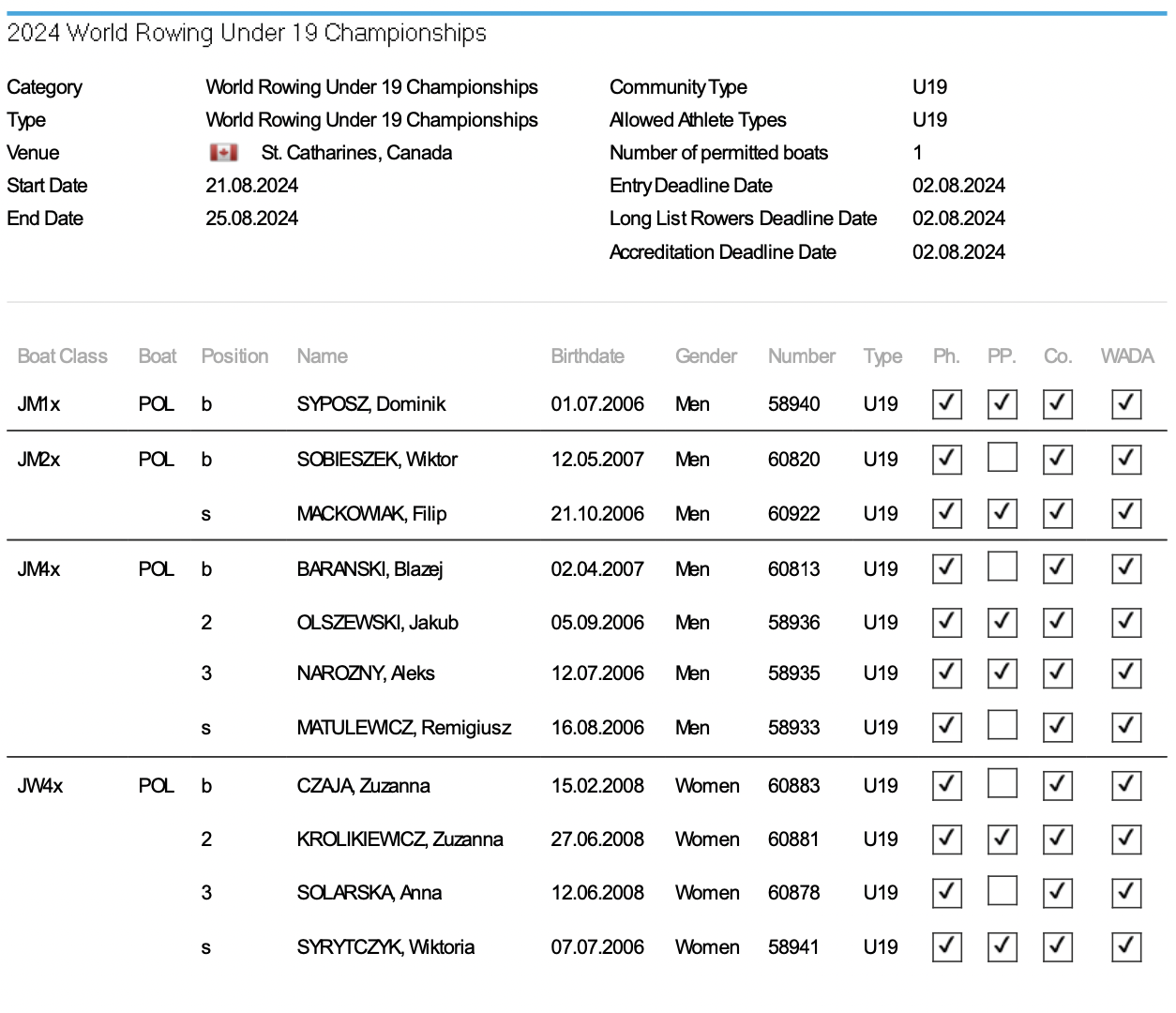Enable PP. checkbox for BARANSKI, Blazej

point(1003,567)
